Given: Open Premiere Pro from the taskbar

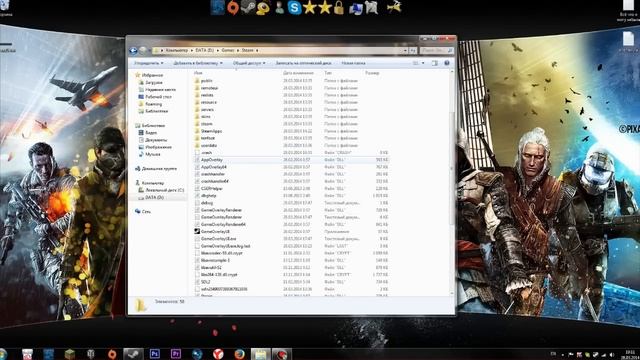Looking at the screenshot, I should [x=176, y=354].
